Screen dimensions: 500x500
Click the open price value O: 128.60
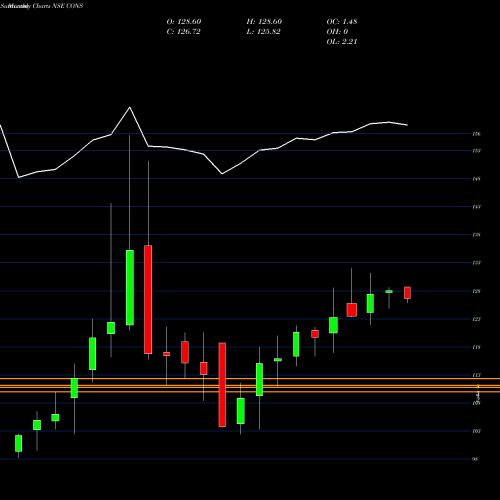coord(184,22)
